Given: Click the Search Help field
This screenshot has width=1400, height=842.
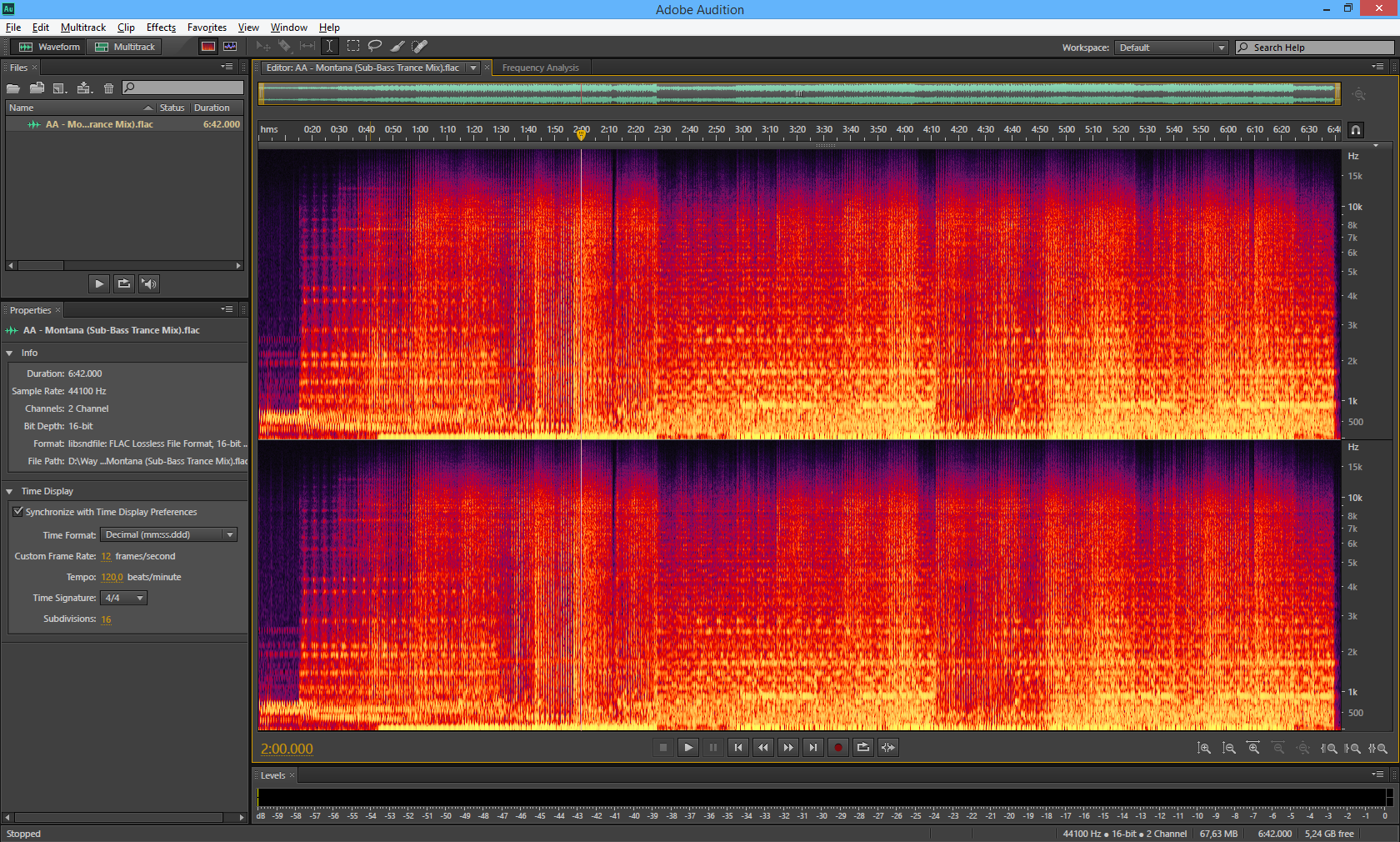Looking at the screenshot, I should pos(1314,48).
